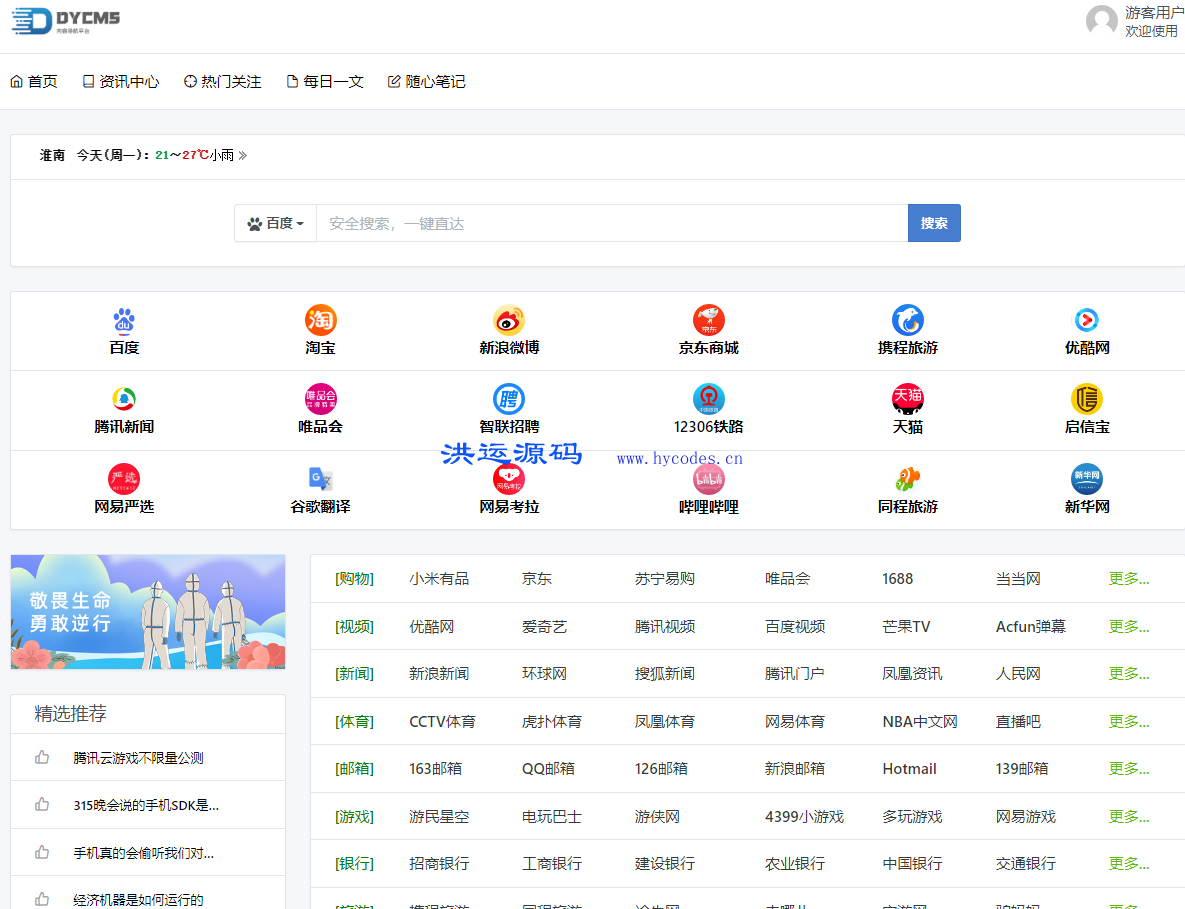Open 1688 link
The height and width of the screenshot is (909, 1185).
[897, 579]
